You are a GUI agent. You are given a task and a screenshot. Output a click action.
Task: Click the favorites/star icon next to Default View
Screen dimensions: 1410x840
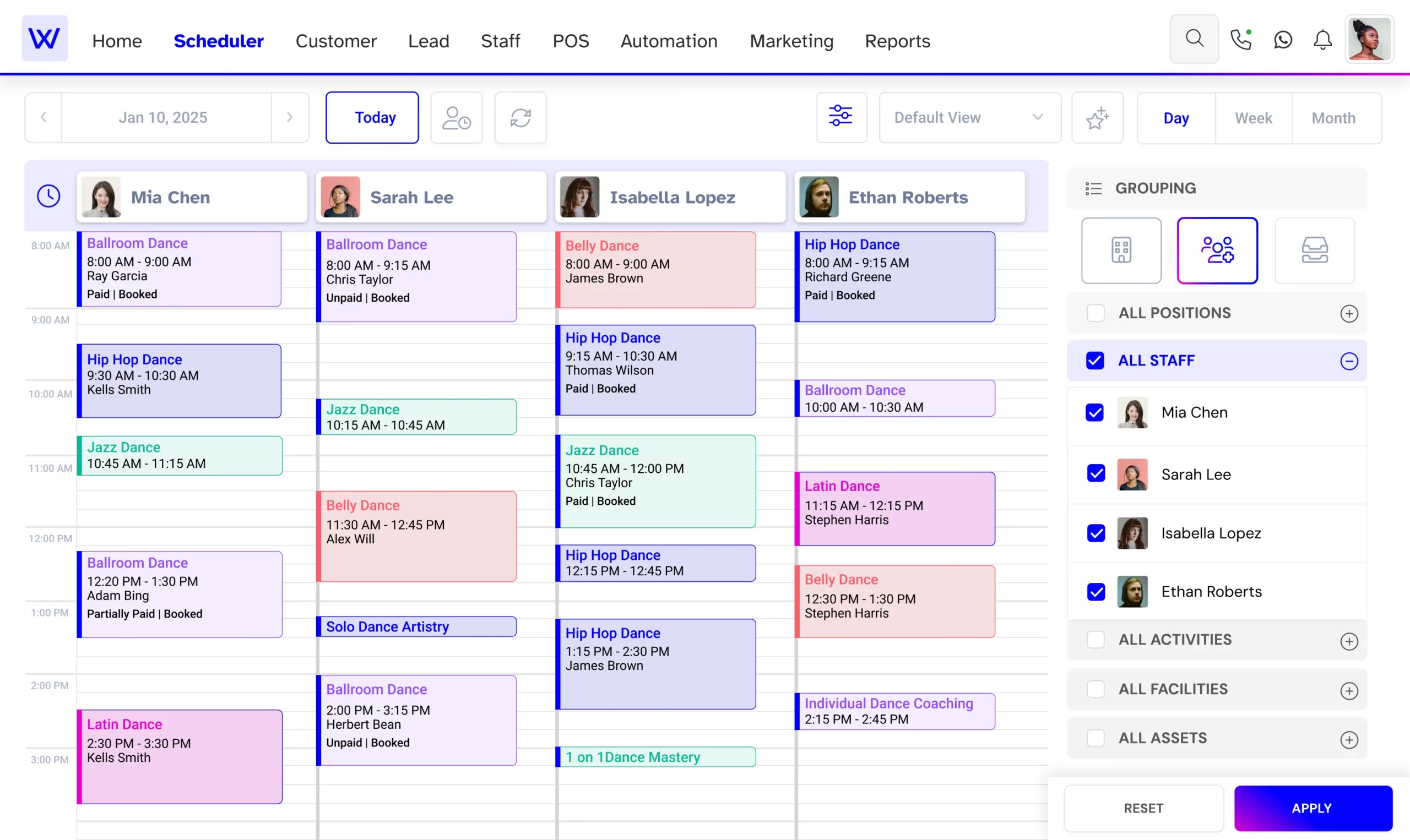tap(1097, 117)
